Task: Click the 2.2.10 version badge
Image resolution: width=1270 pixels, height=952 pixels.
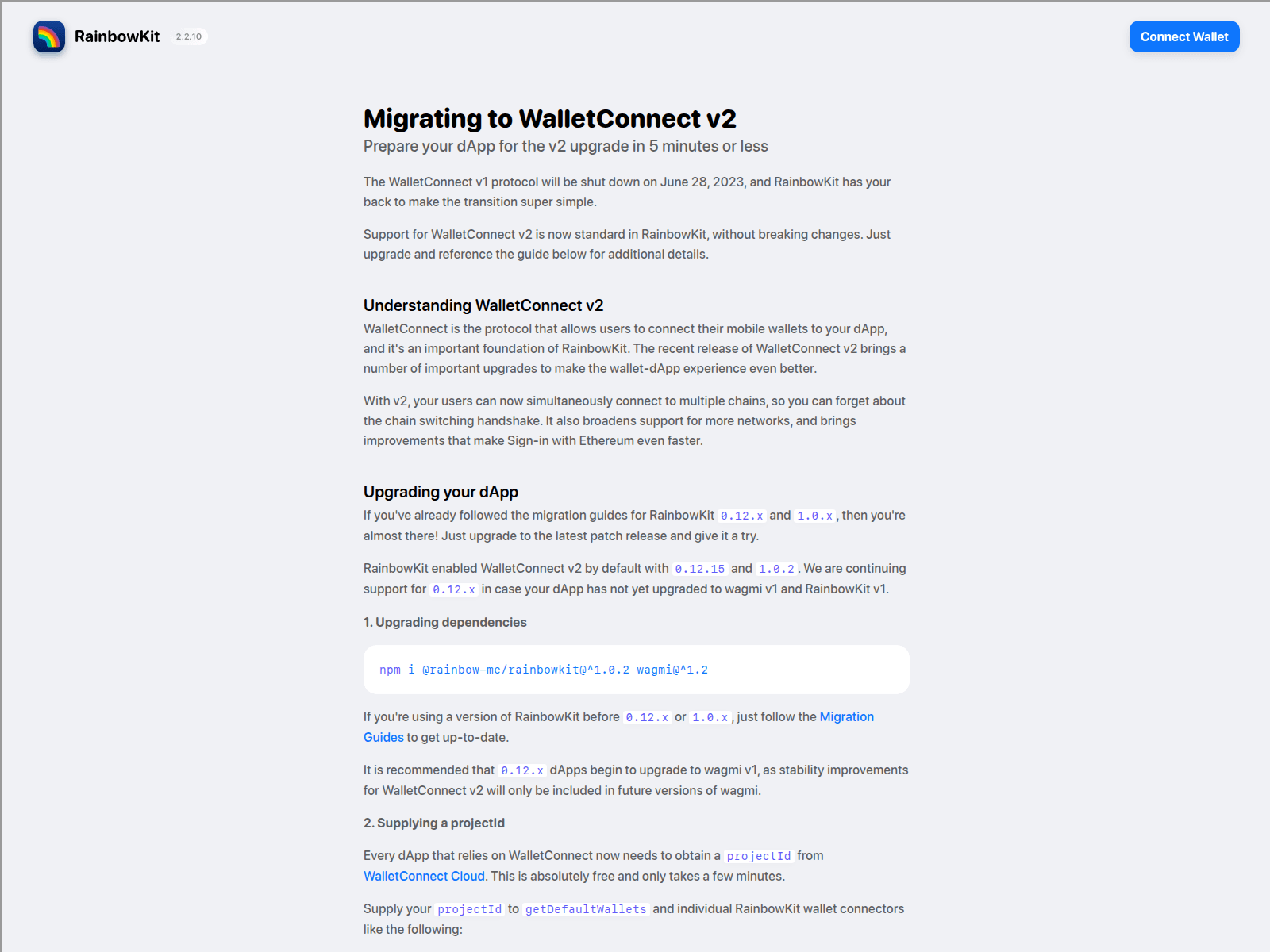Action: [x=189, y=36]
